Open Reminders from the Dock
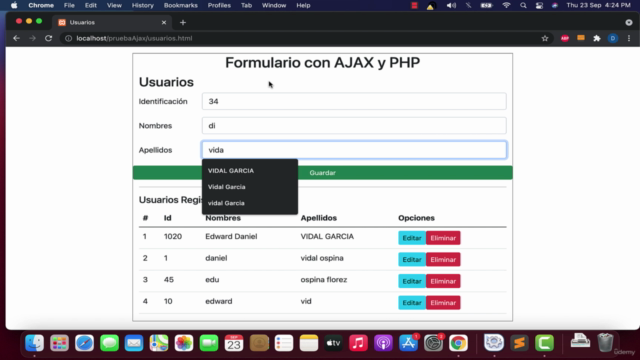Viewport: 640px width, 360px height. click(x=284, y=343)
